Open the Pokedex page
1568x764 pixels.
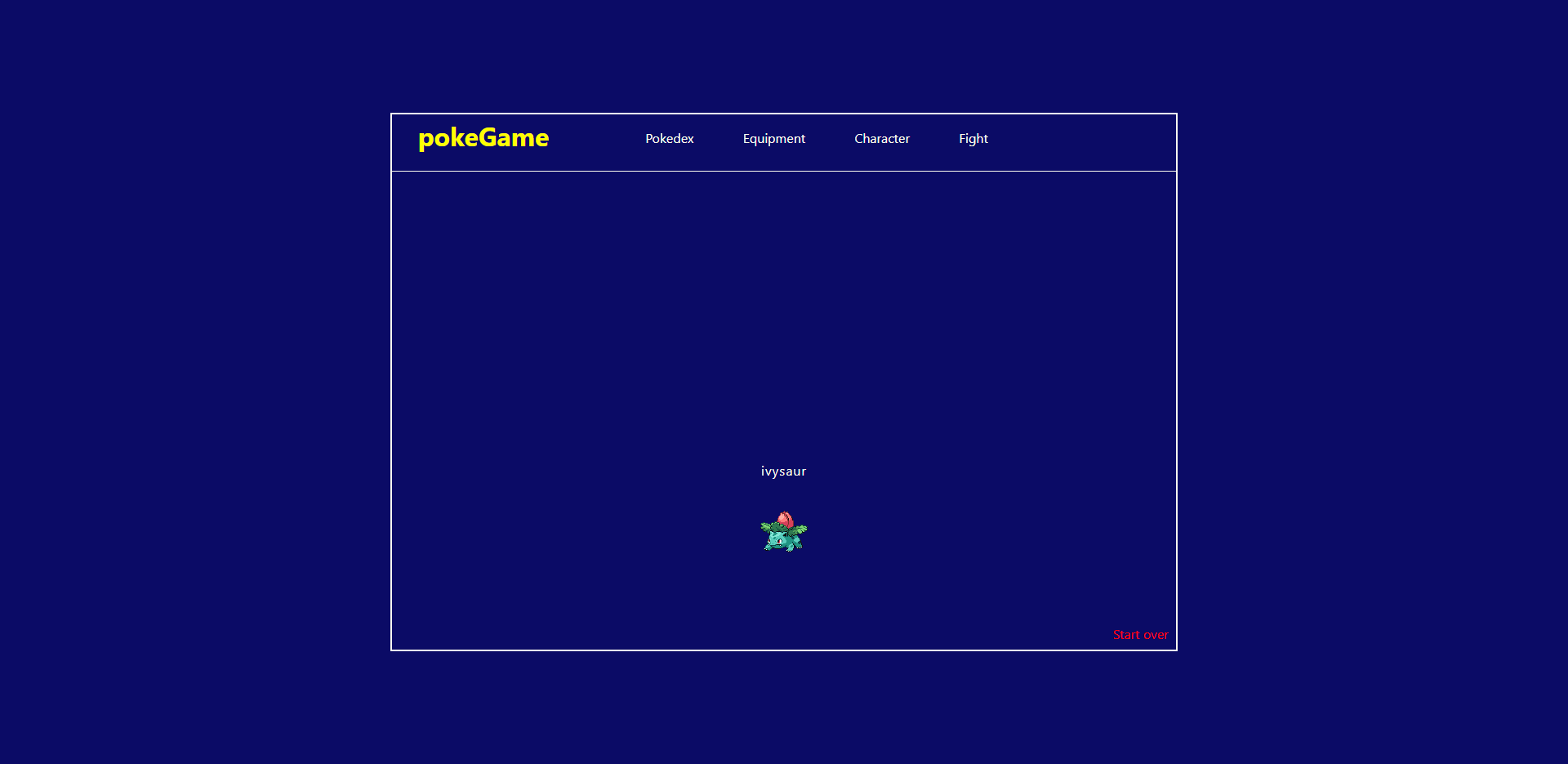670,139
